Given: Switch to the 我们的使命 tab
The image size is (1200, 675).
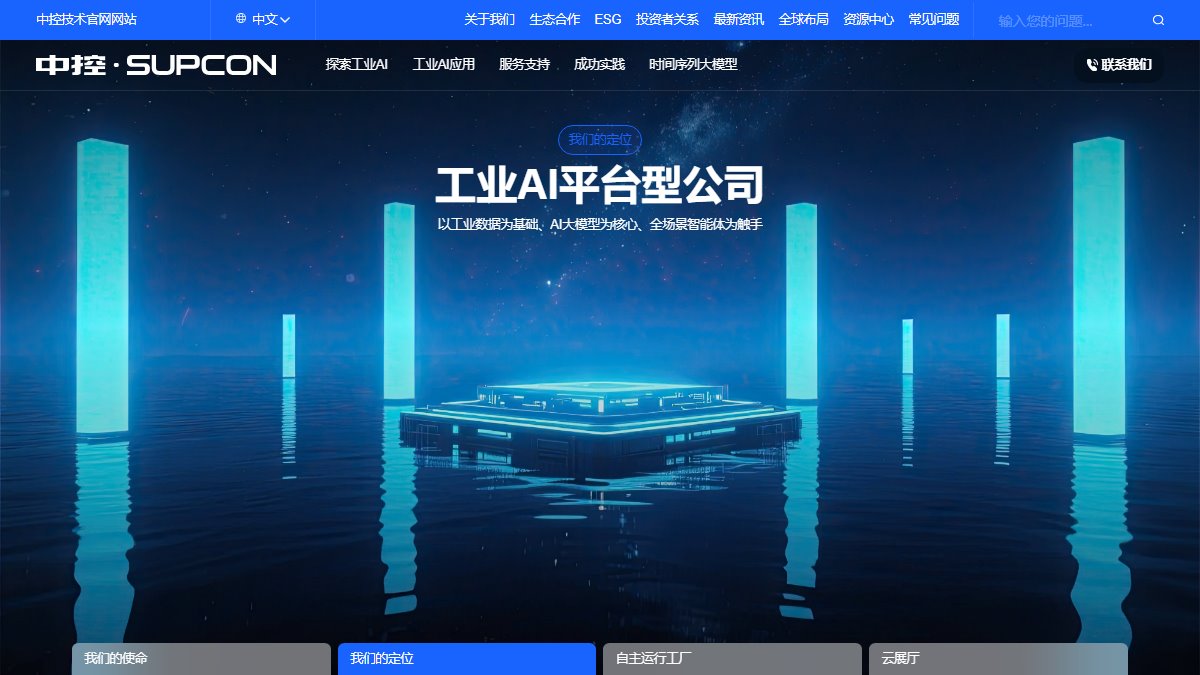Looking at the screenshot, I should tap(201, 659).
